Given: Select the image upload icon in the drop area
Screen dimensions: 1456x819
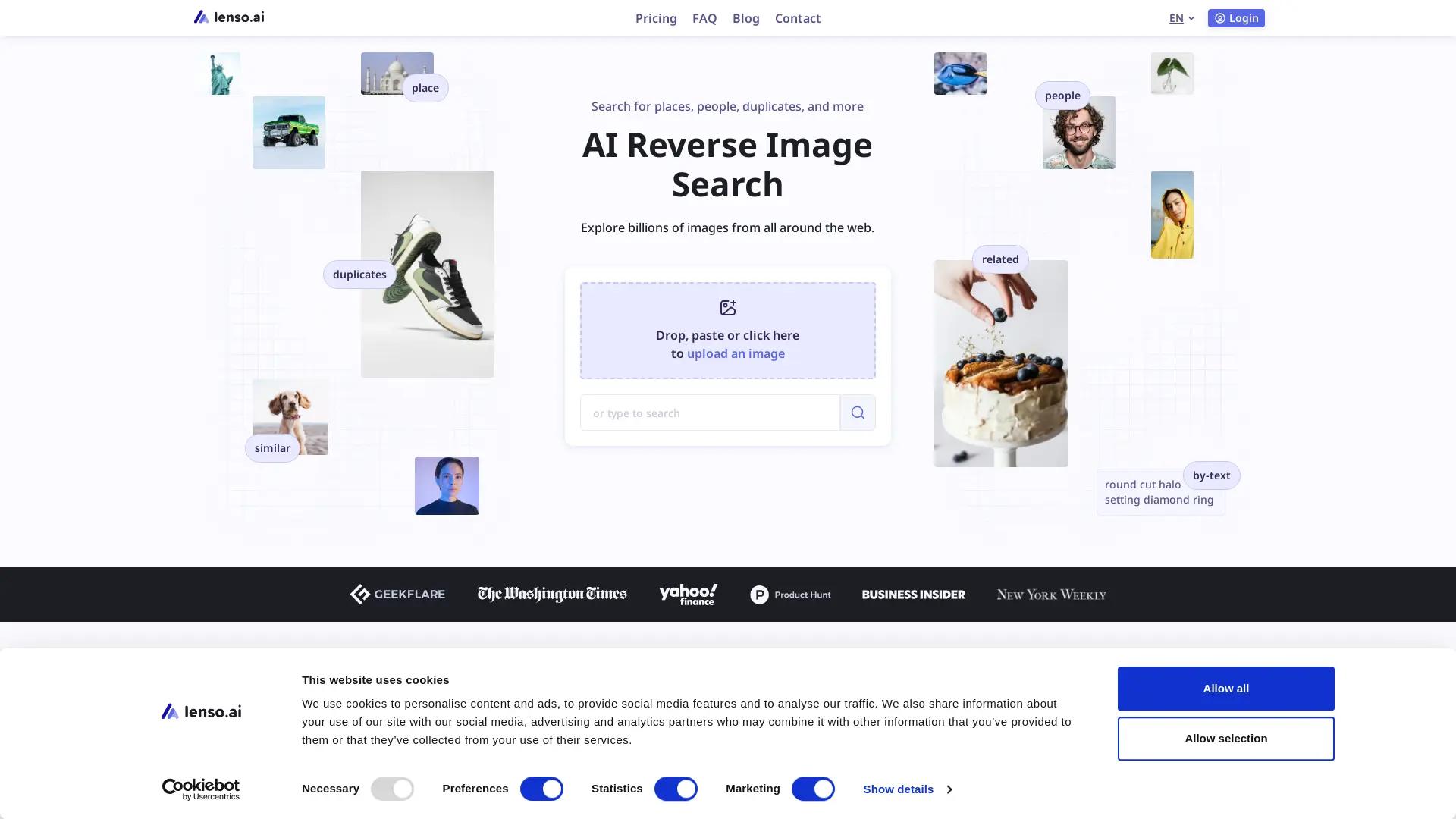Looking at the screenshot, I should (727, 307).
